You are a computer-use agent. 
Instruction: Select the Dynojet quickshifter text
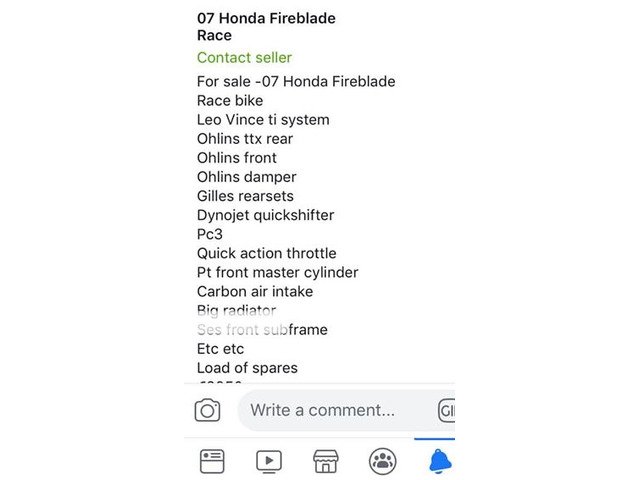265,215
